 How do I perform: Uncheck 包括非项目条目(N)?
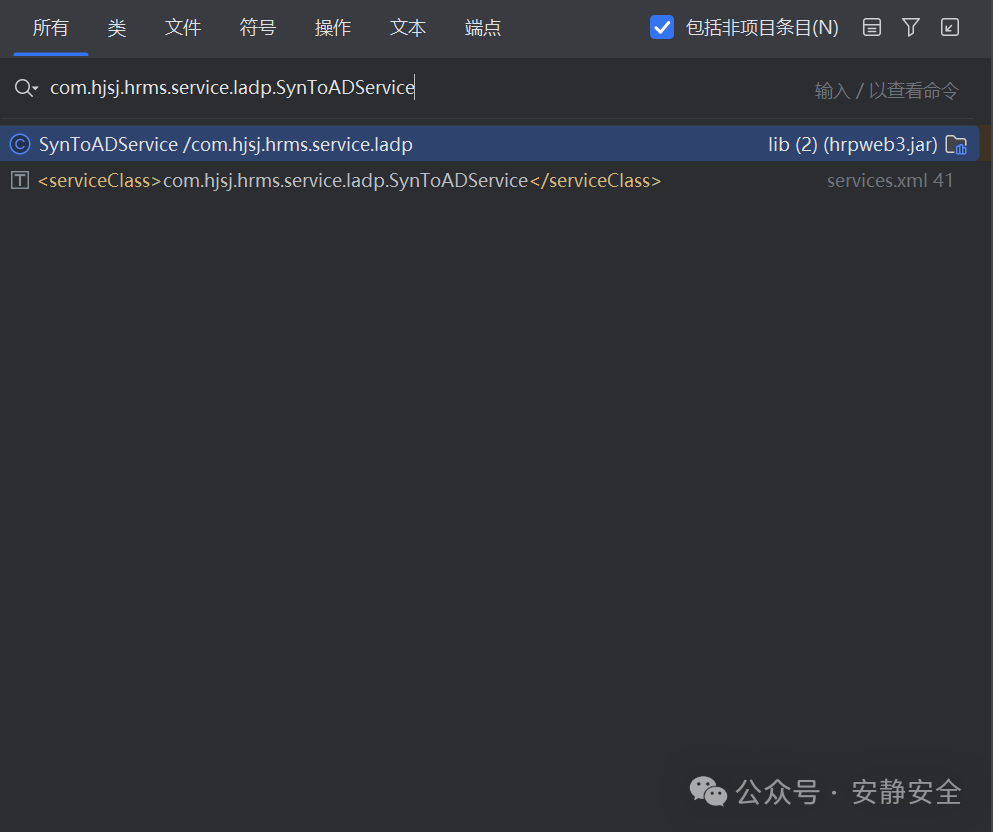tap(661, 27)
